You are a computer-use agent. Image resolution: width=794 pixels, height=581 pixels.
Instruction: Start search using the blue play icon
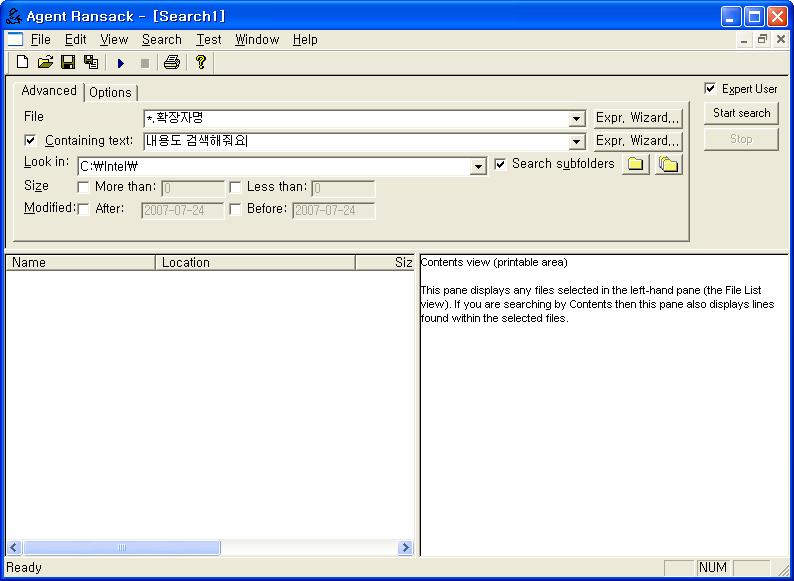tap(121, 63)
